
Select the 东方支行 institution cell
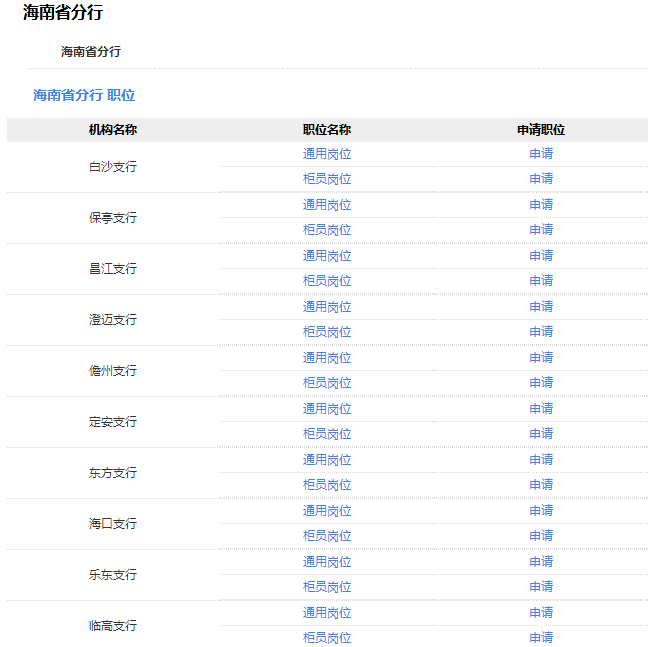[x=113, y=473]
